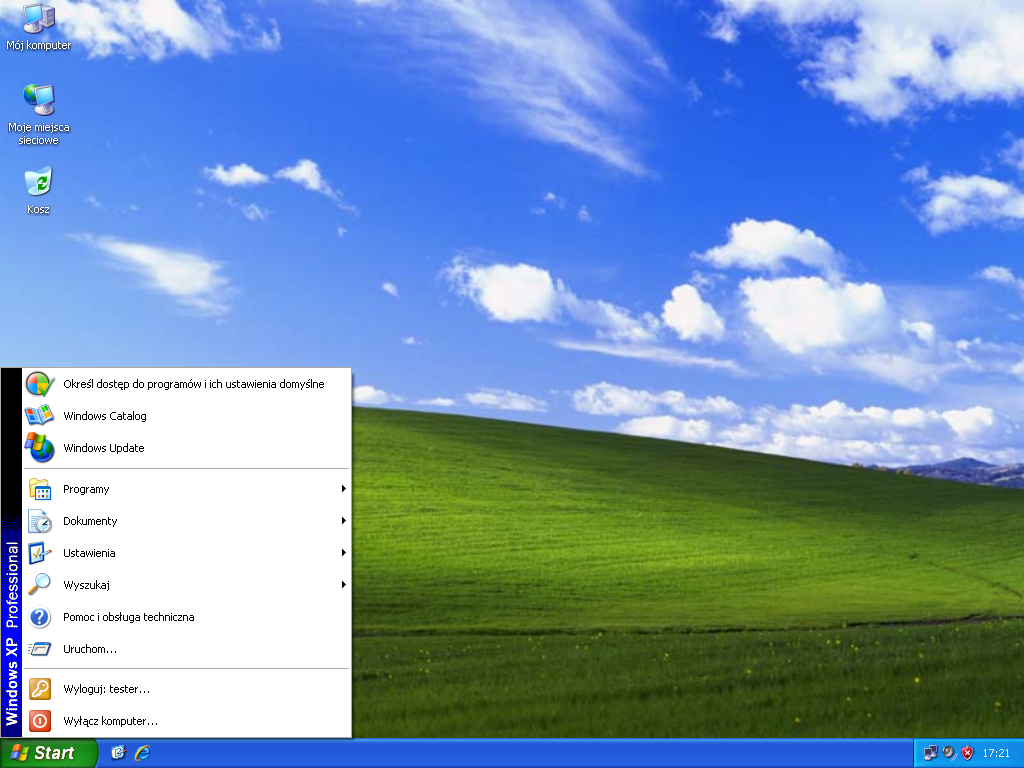The height and width of the screenshot is (768, 1024).
Task: Click the red security shield tray icon
Action: click(x=967, y=753)
